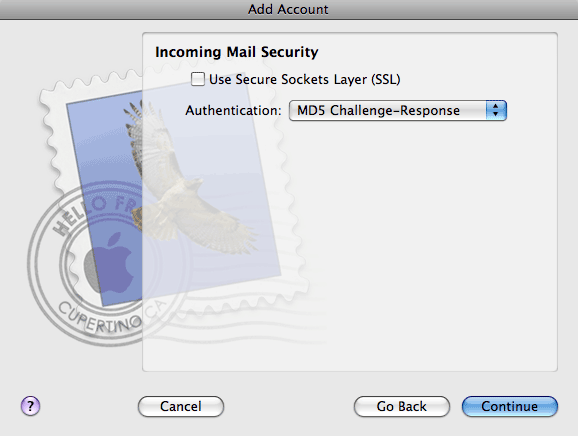Enable the Use Secure Sockets Layer checkbox
This screenshot has width=578, height=436.
(198, 79)
